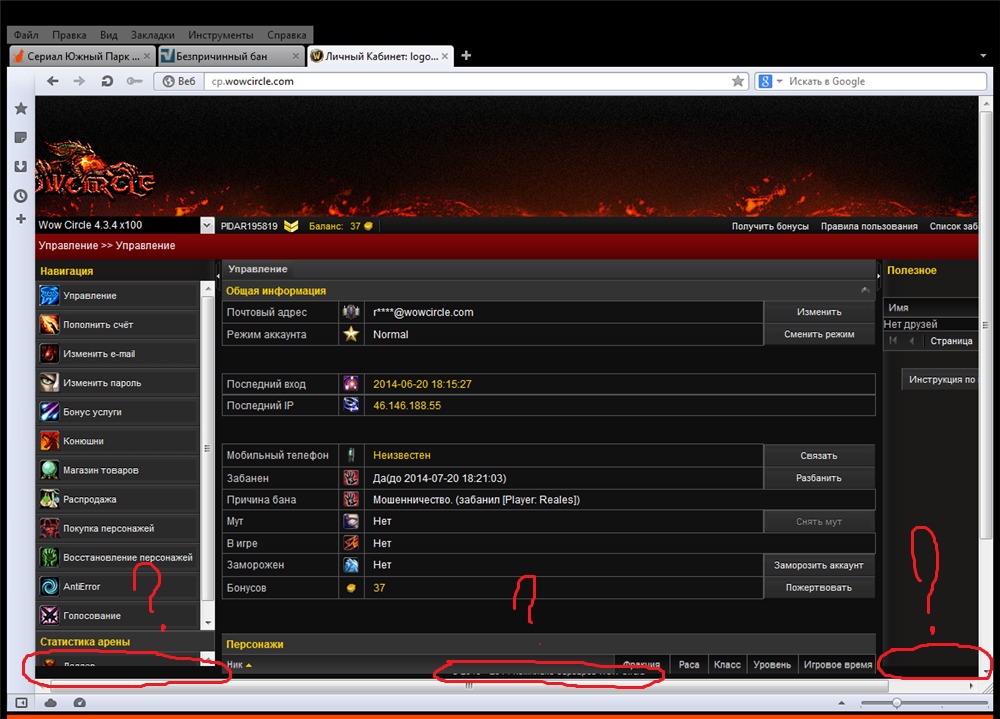Click the Инструкция по button

click(941, 380)
